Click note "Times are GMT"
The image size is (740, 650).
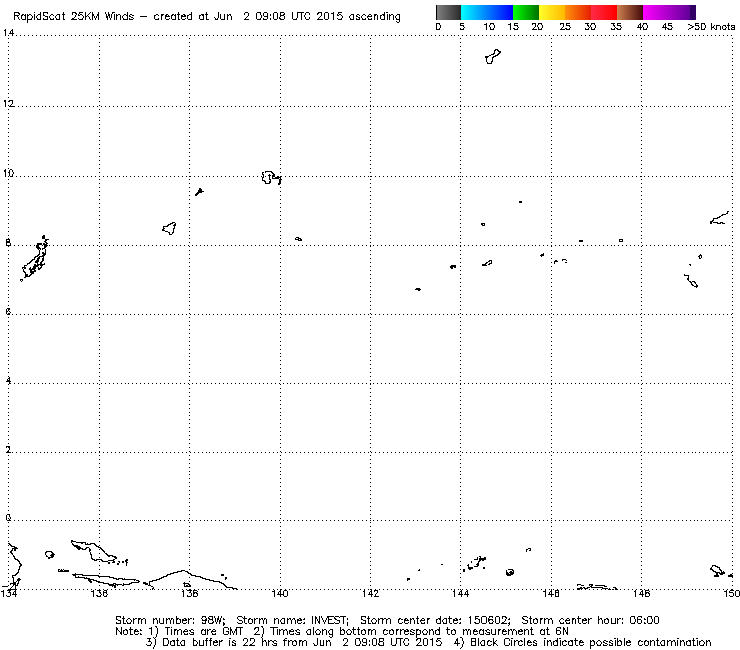click(x=203, y=632)
